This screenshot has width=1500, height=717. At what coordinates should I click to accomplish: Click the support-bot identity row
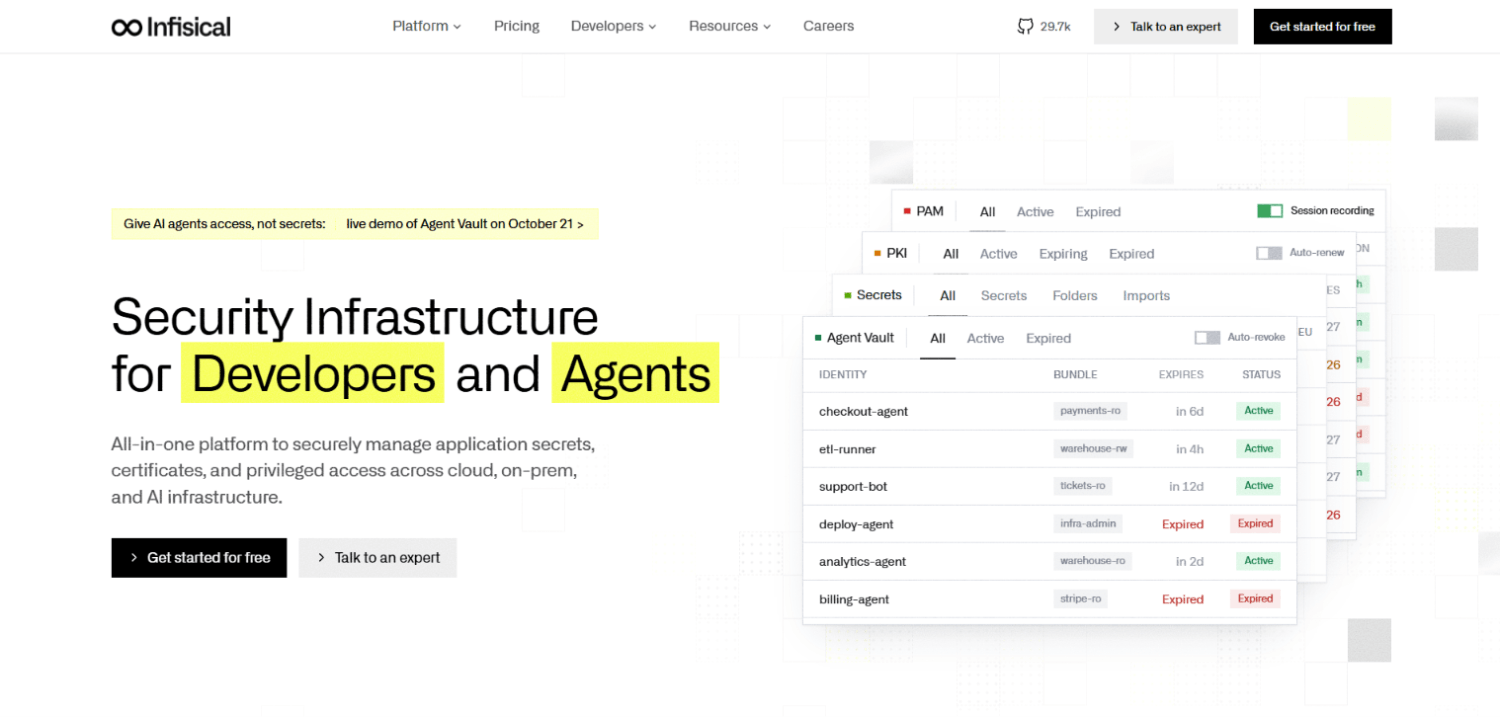tap(1049, 486)
